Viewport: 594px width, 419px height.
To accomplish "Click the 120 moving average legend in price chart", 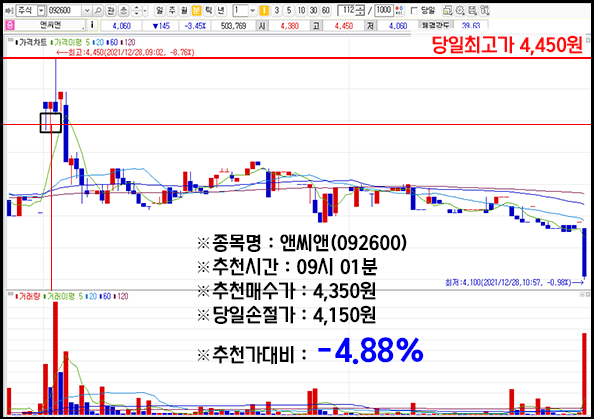I will 128,42.
